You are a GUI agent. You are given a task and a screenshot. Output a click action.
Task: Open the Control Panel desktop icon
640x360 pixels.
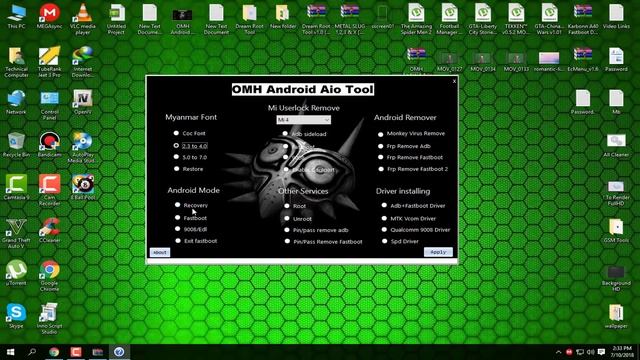pyautogui.click(x=49, y=105)
